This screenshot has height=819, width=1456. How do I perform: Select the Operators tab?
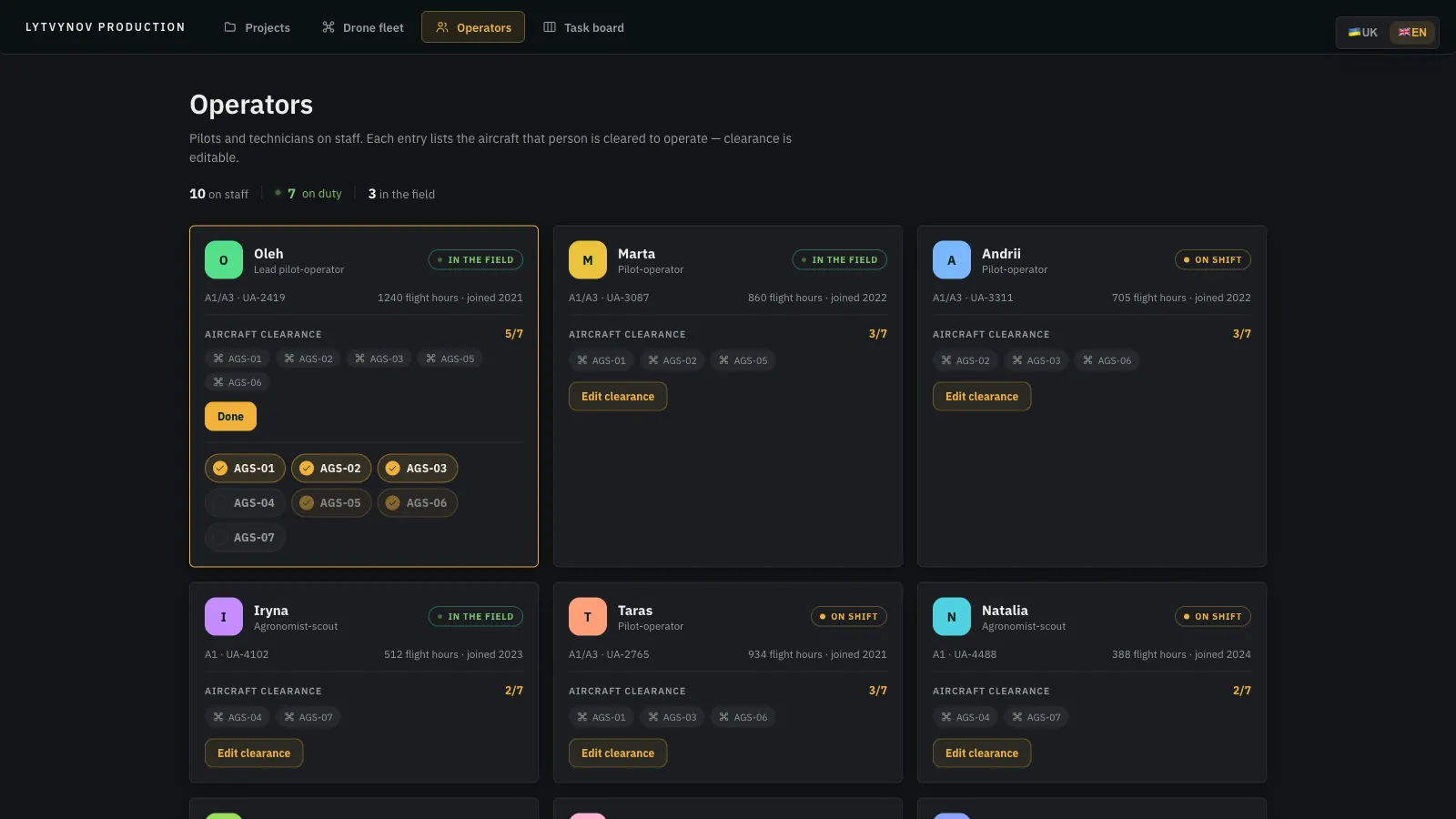[x=473, y=27]
